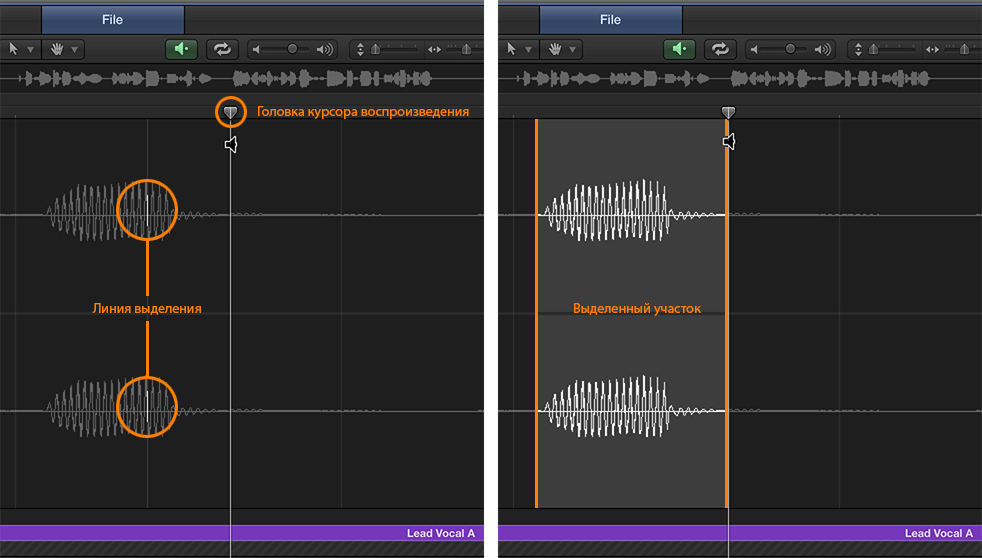Click lower channel waveform in left editor
982x558 pixels.
click(113, 408)
